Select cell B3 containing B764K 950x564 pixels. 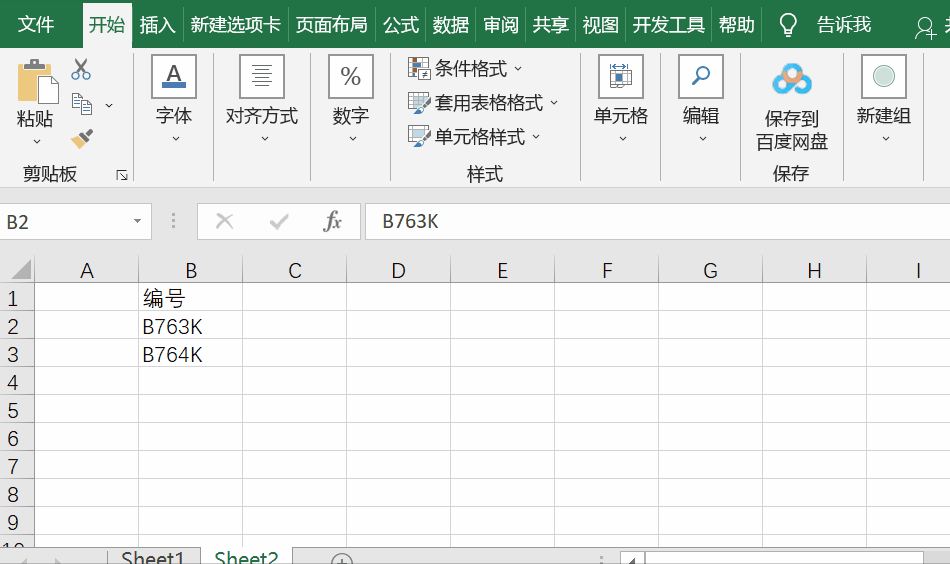pyautogui.click(x=190, y=354)
